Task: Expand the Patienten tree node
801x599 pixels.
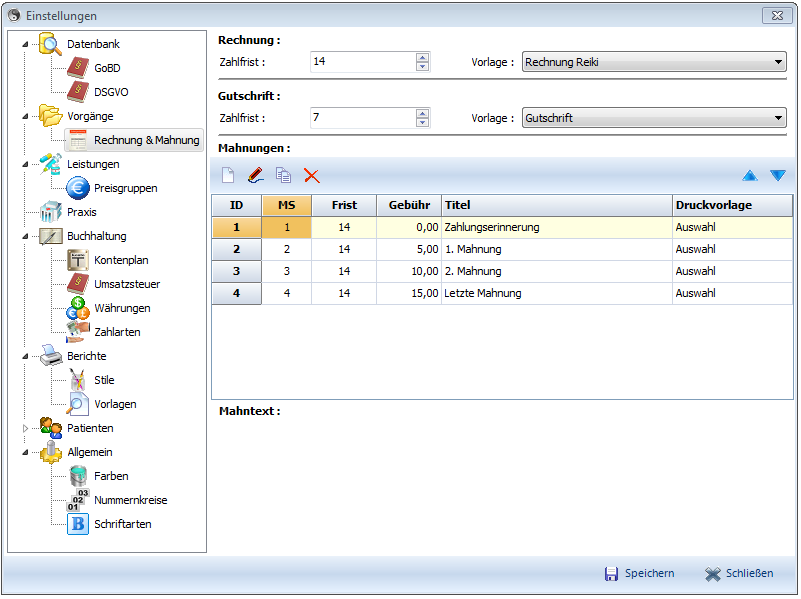Action: coord(26,428)
